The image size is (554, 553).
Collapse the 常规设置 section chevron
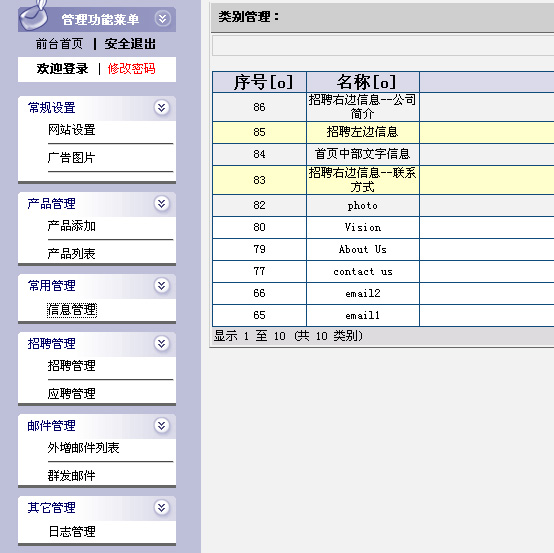161,107
